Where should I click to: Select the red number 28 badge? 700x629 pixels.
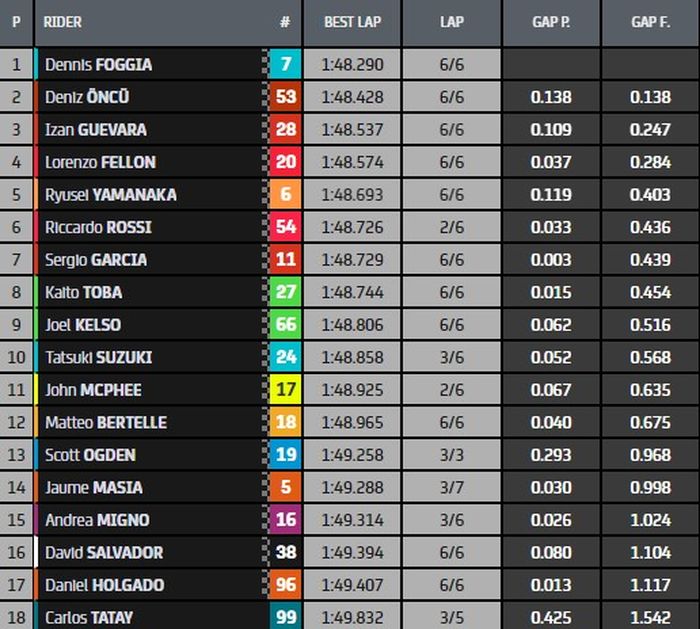point(285,130)
